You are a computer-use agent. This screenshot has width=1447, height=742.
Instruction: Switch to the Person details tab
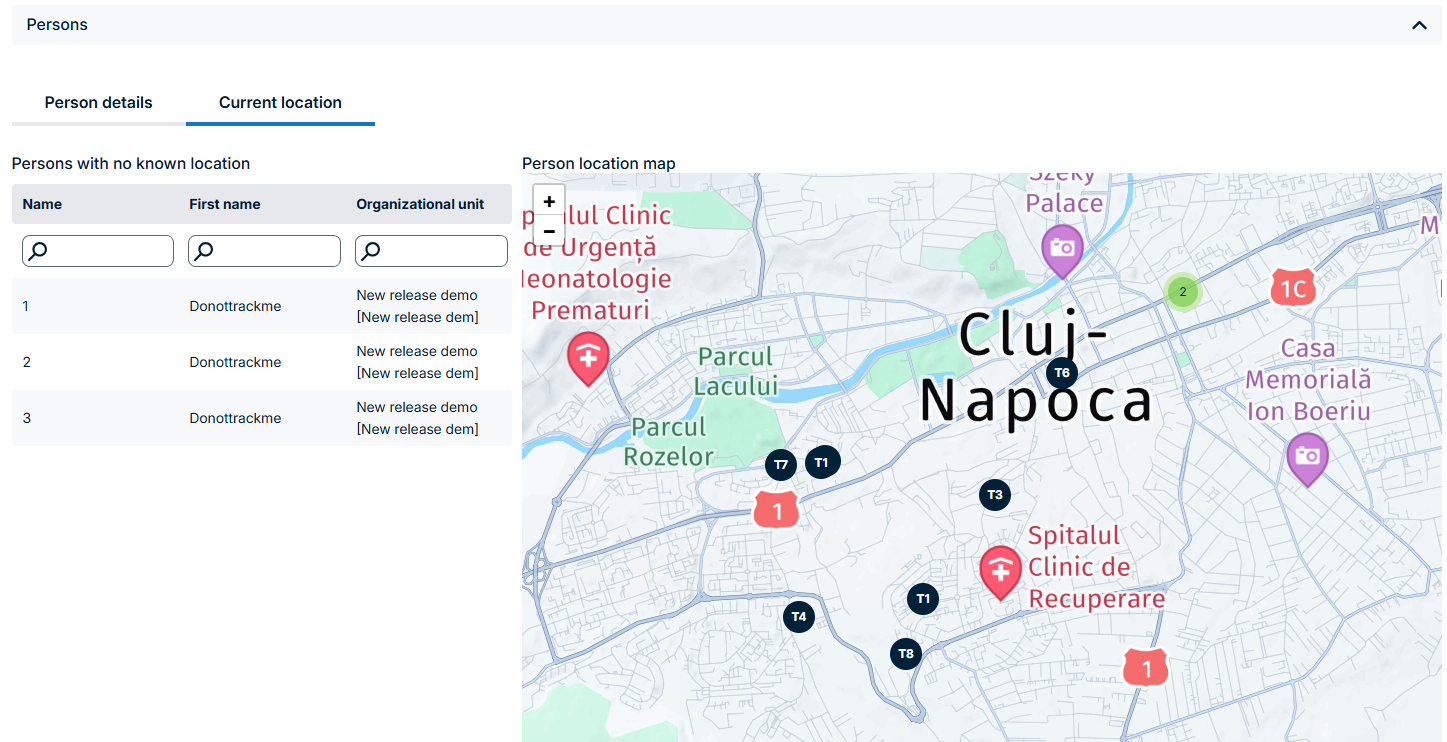[98, 102]
